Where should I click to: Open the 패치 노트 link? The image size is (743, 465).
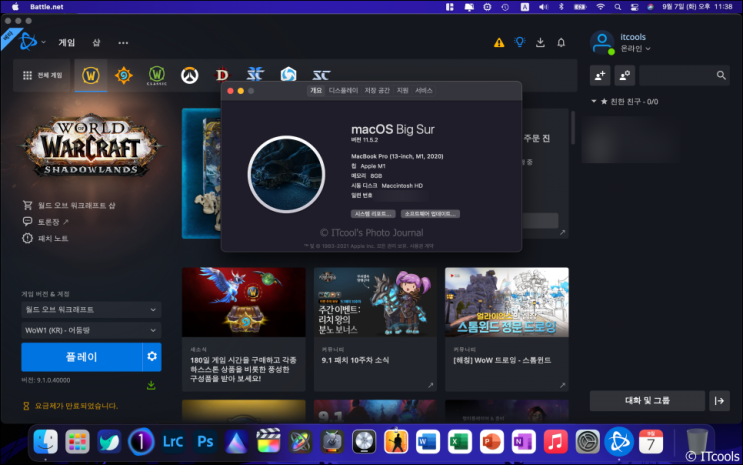click(45, 238)
